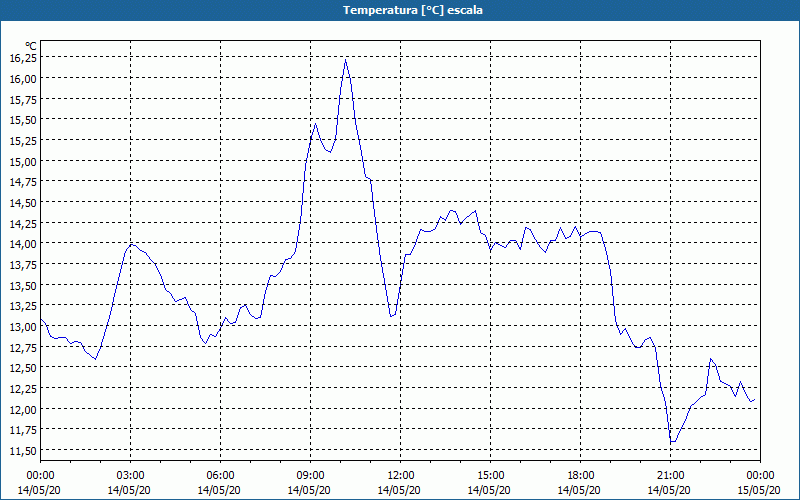Select the '14,25' temperature label
800x500 pixels.
pyautogui.click(x=23, y=223)
